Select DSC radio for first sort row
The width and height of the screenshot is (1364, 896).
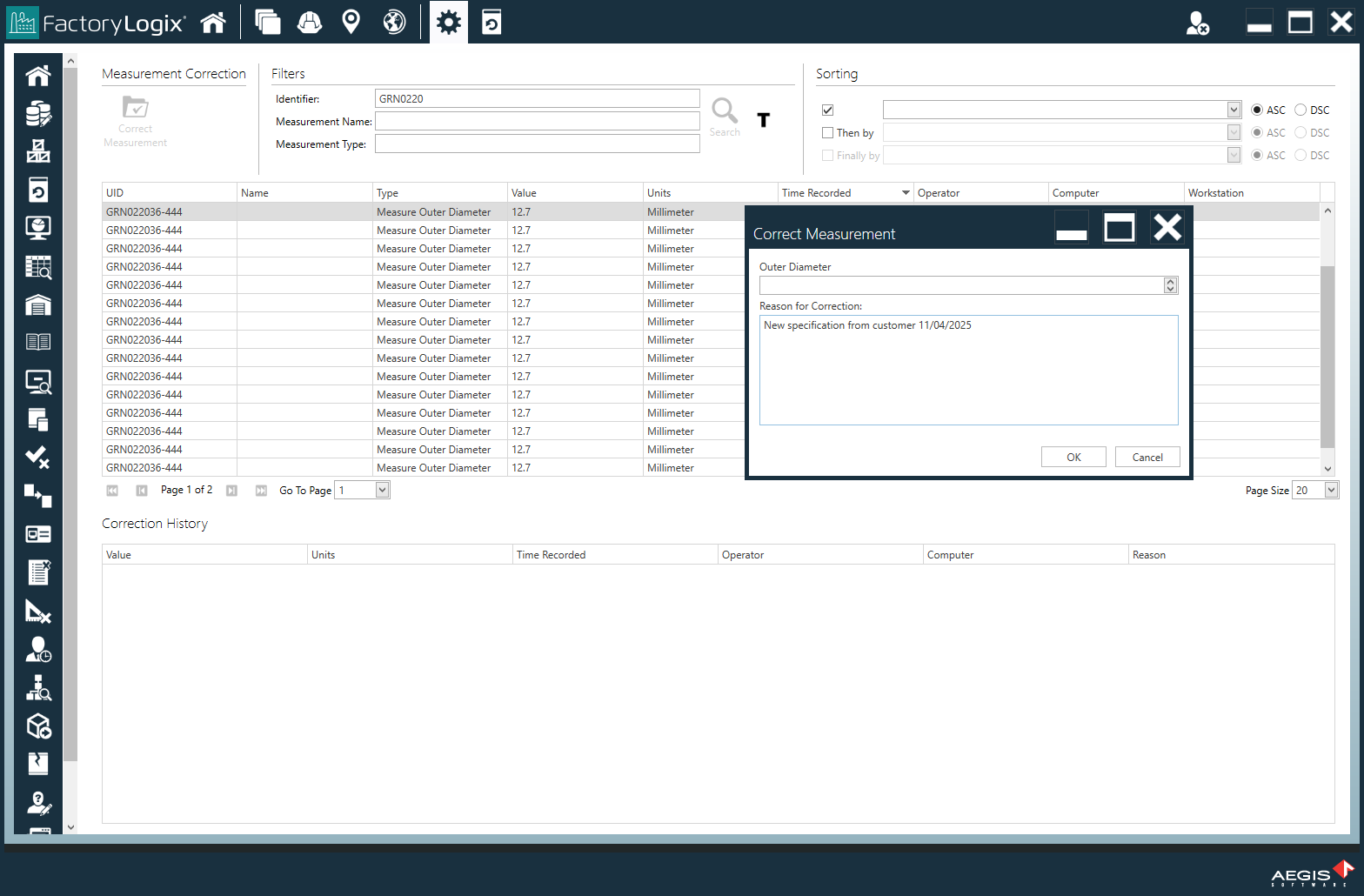(1300, 110)
